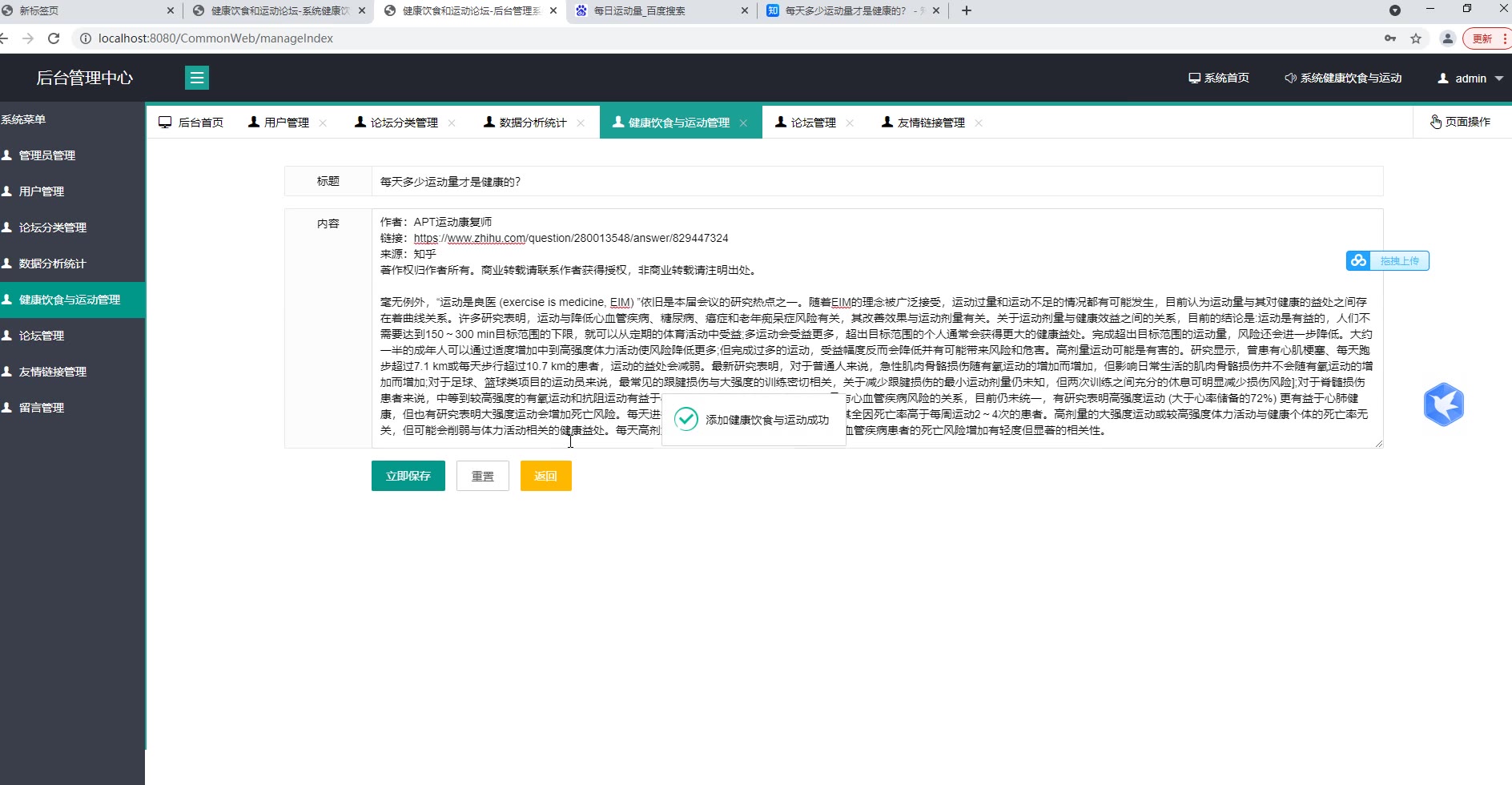The height and width of the screenshot is (785, 1512).
Task: Click inside the 内容 textarea
Action: [877, 328]
